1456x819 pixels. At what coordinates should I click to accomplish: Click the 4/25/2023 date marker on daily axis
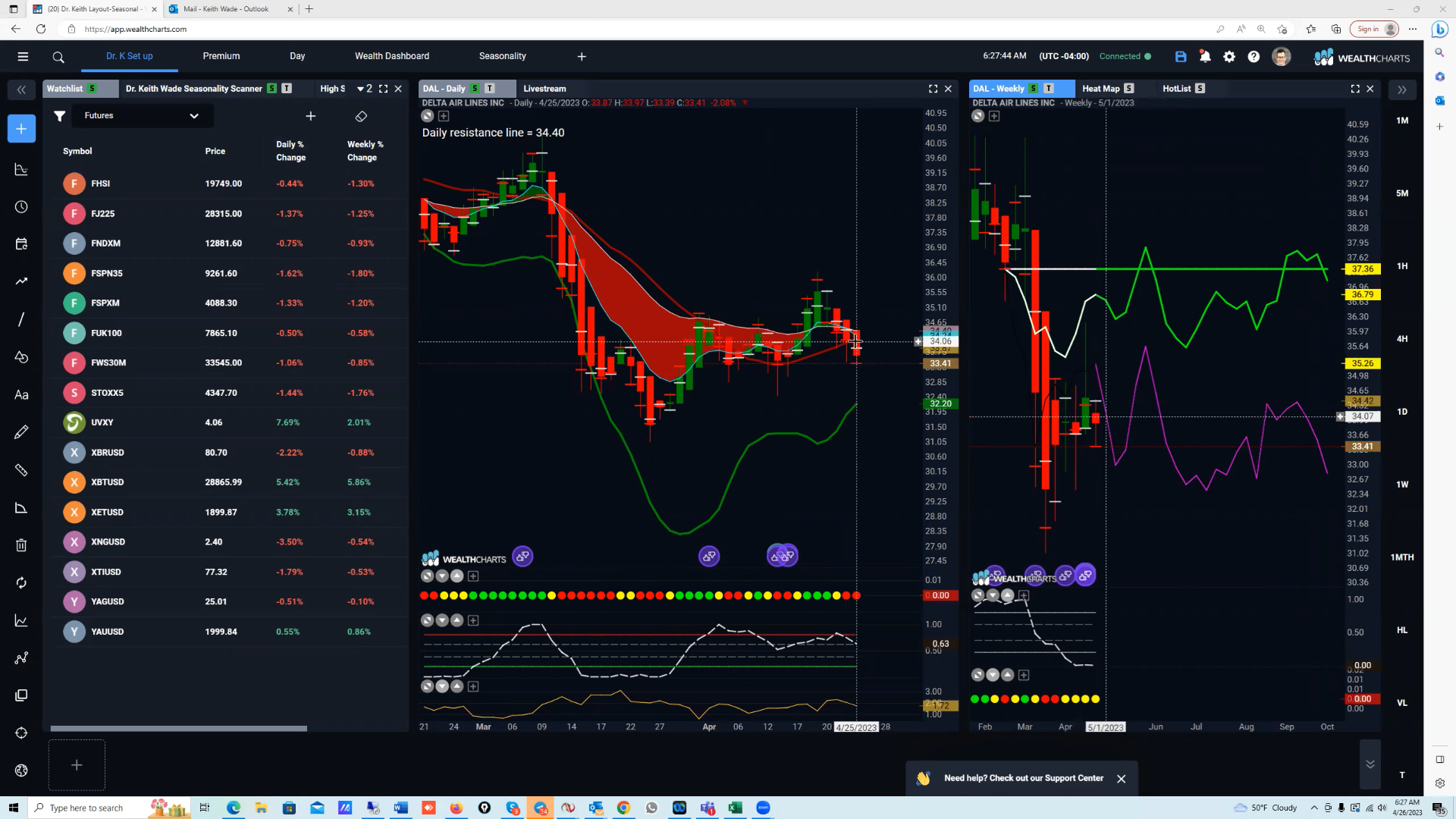(856, 727)
